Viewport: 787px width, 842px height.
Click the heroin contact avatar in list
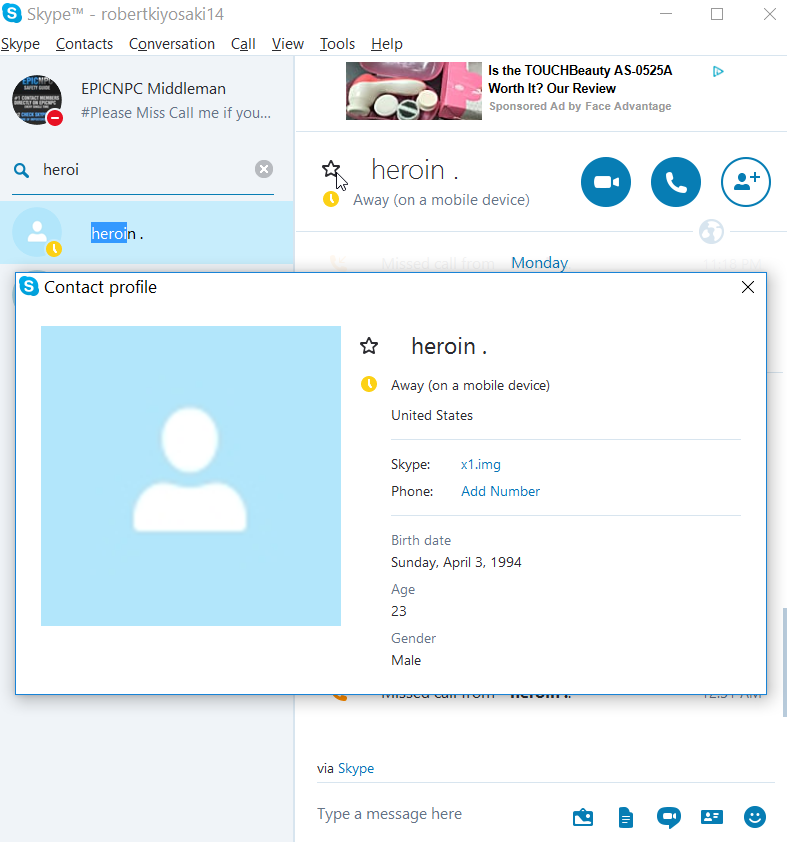point(37,232)
